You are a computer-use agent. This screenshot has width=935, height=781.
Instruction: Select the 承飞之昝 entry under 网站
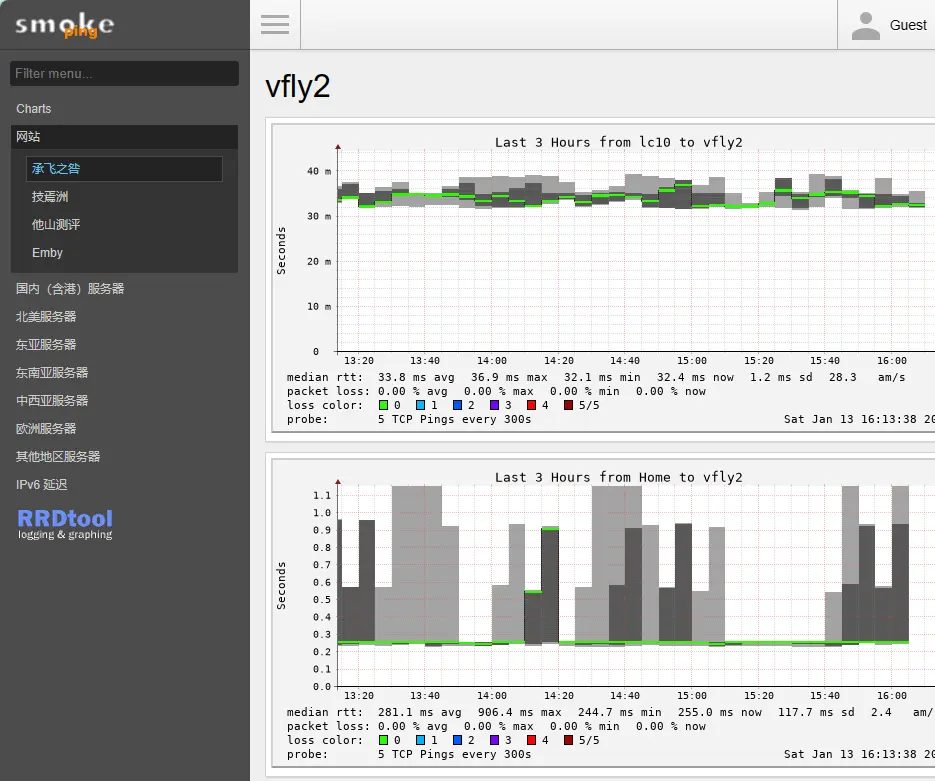point(56,169)
